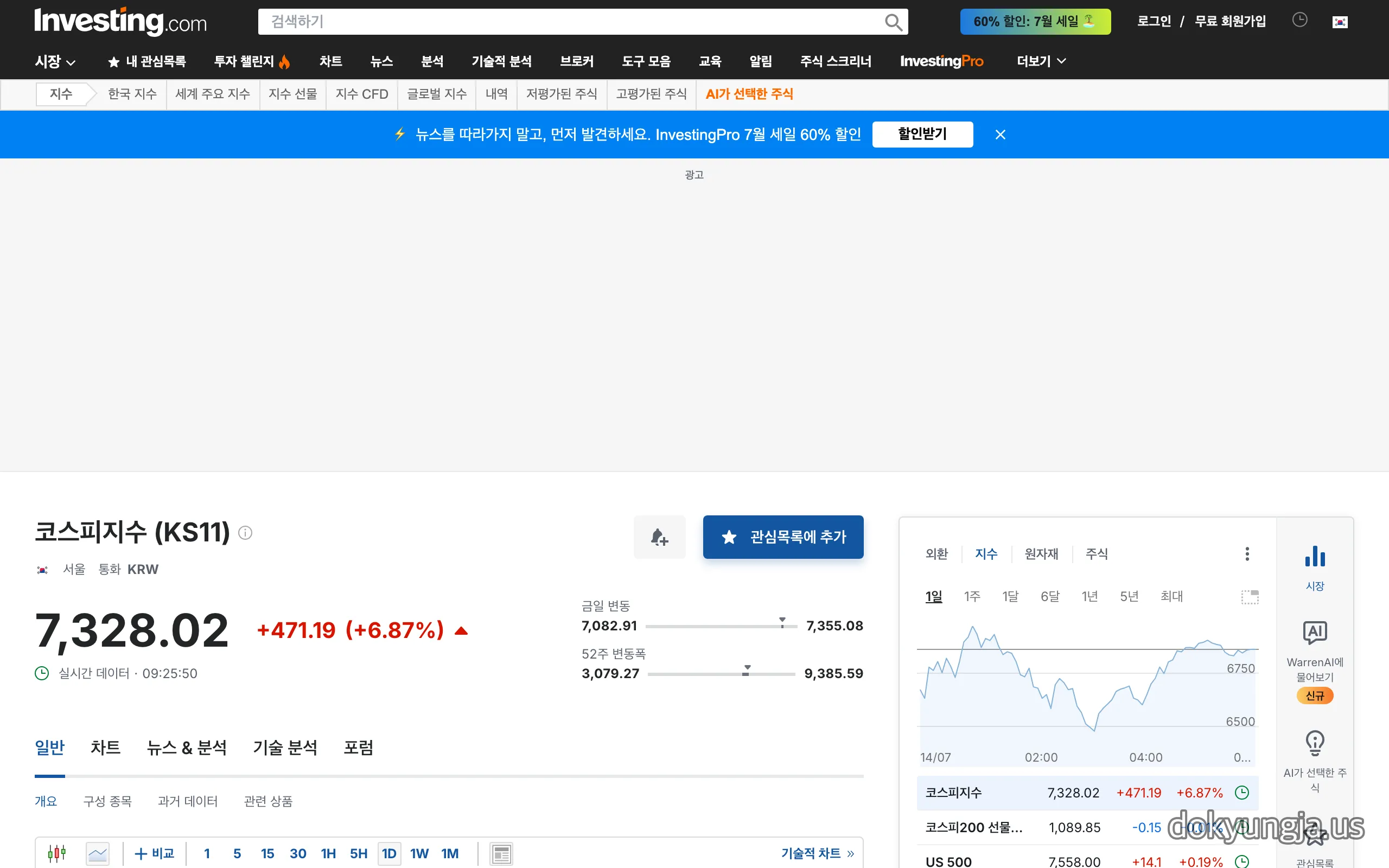Open the clock icon in header
The width and height of the screenshot is (1389, 868).
click(1299, 20)
